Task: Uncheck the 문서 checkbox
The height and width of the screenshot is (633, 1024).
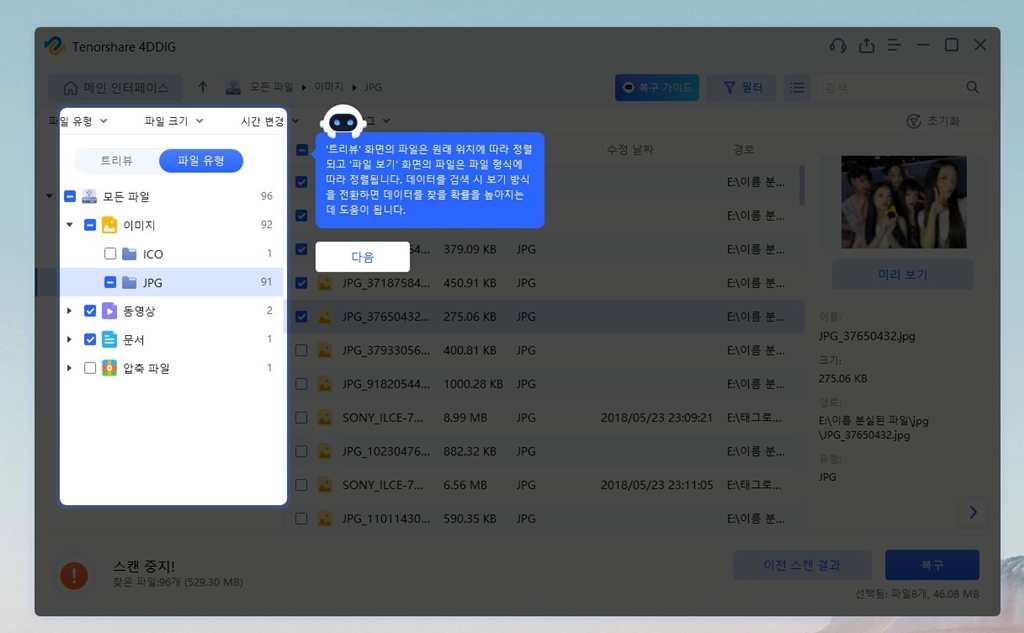Action: coord(90,340)
